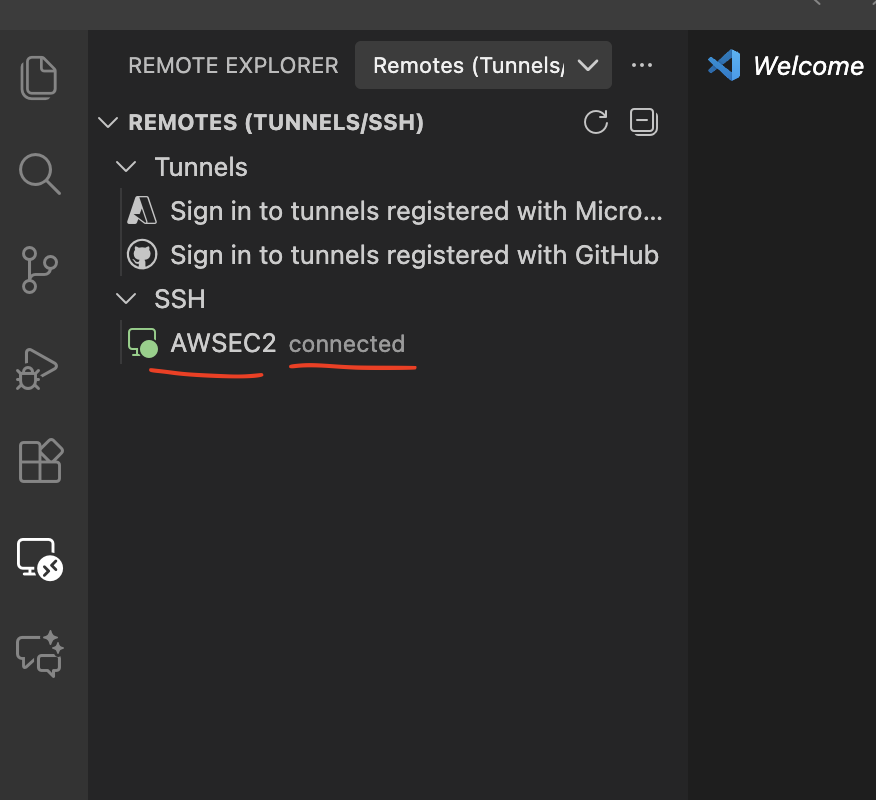
Task: Collapse all items in Remote Explorer
Action: [643, 121]
